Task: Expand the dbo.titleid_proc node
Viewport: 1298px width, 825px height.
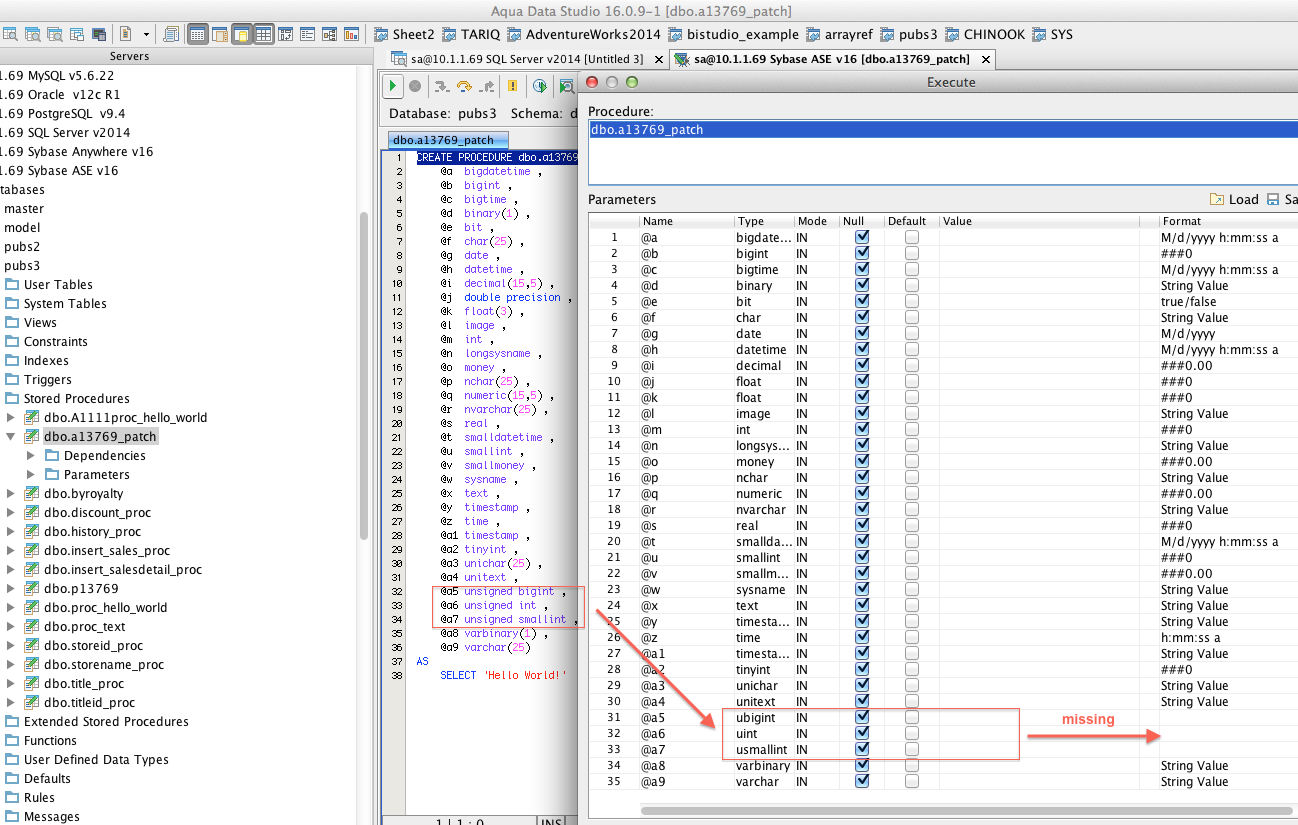Action: pos(11,703)
